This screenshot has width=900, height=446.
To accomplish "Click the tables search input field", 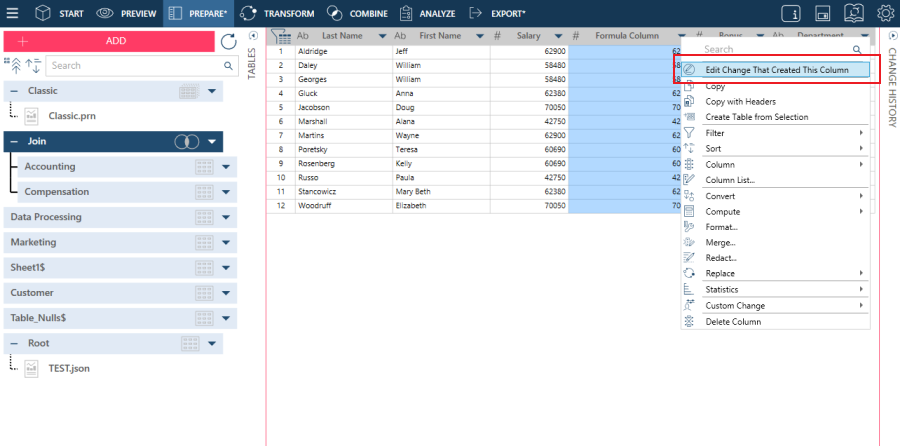I will coord(140,66).
